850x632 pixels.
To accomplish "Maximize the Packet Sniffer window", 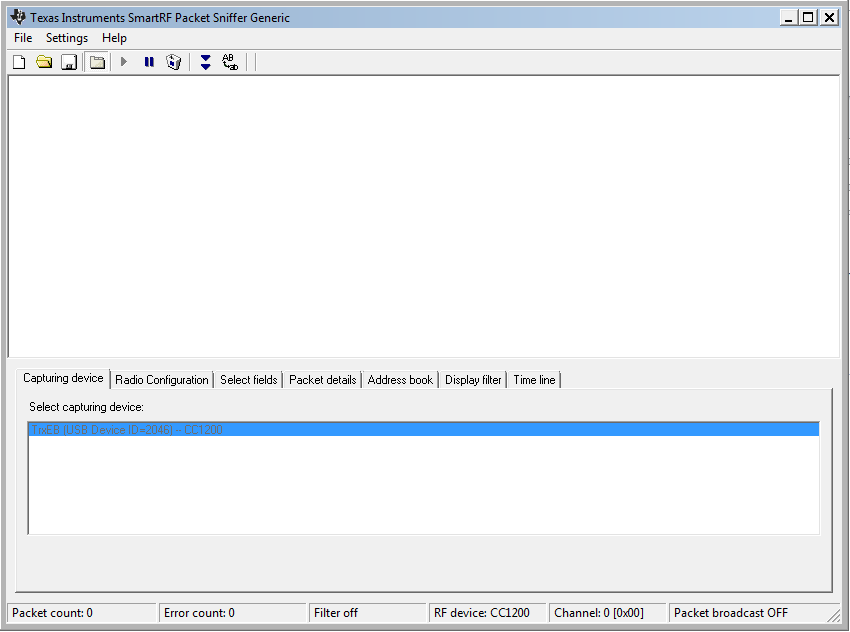I will (808, 17).
